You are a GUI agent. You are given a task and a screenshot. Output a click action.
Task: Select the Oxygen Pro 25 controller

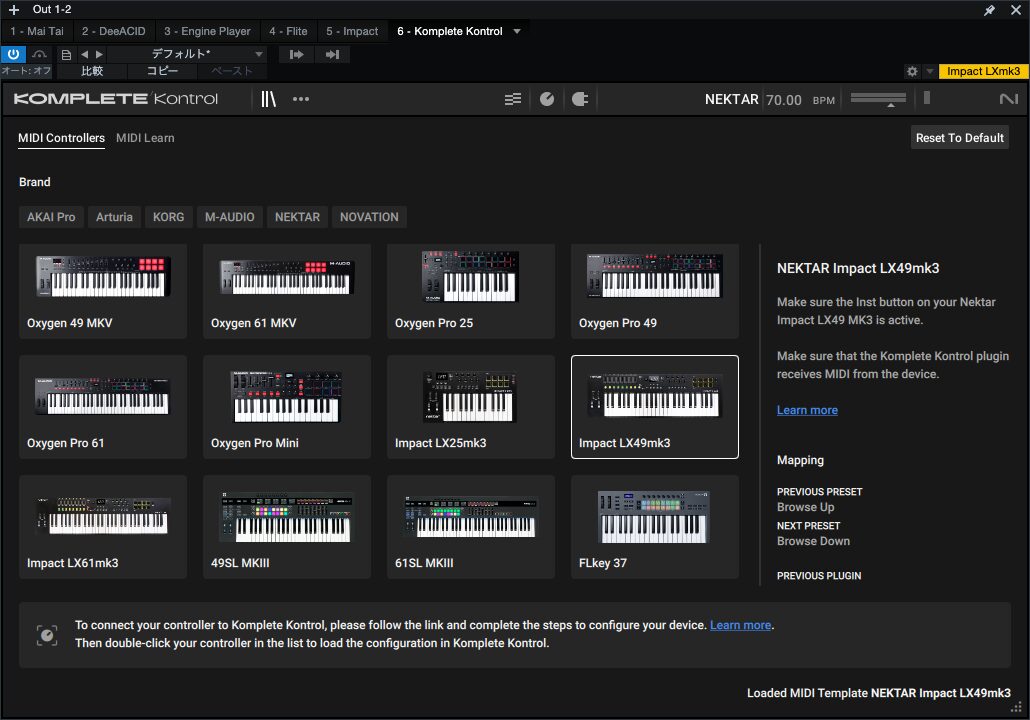click(x=471, y=291)
